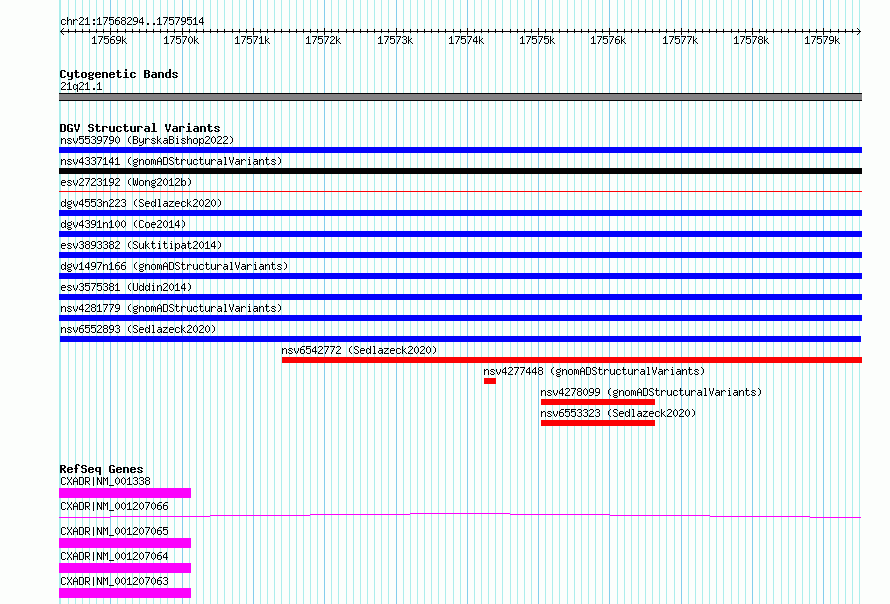Click the CXADR|NM_001207063 gene label
Screen dimensions: 890x604
pos(114,581)
